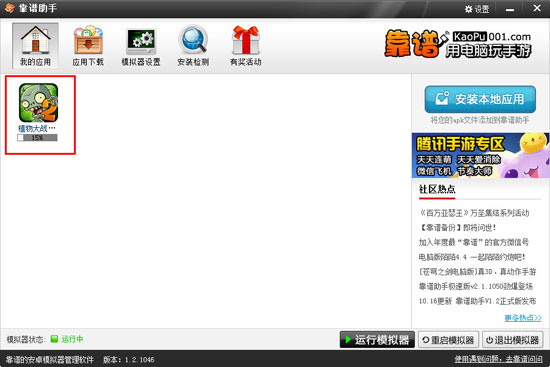Viewport: 550px width, 367px height.
Task: Open 10.16更新 靠谱助手V1.2 news link
Action: point(477,301)
